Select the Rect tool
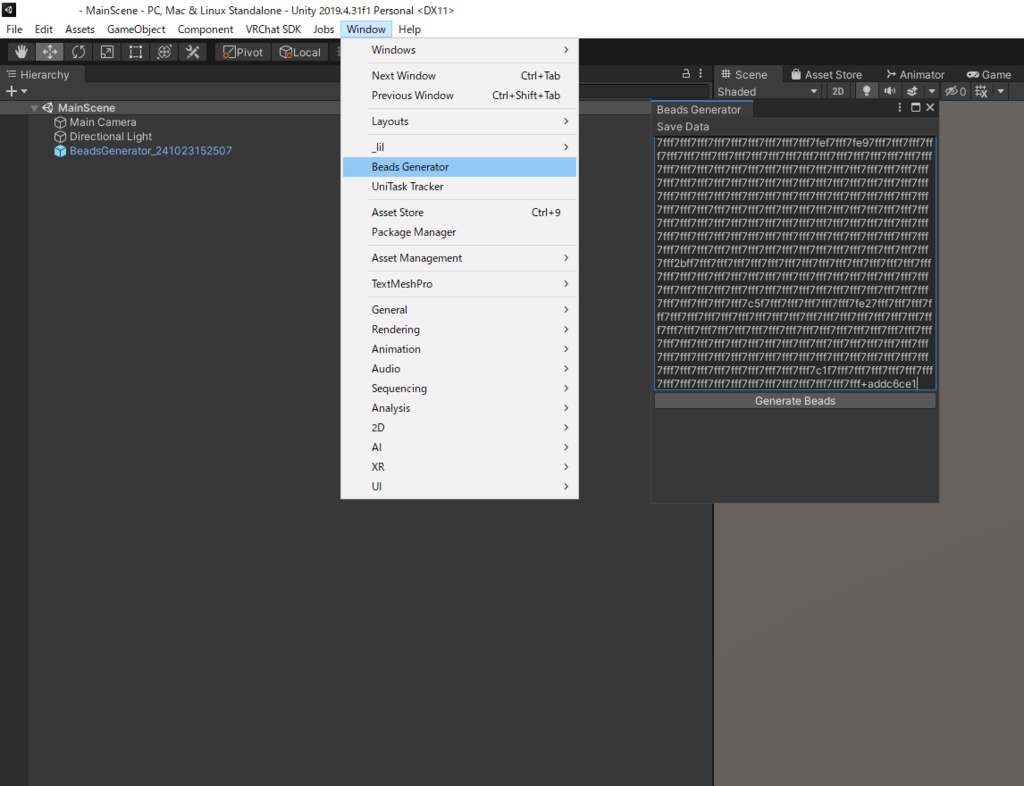 [x=136, y=52]
